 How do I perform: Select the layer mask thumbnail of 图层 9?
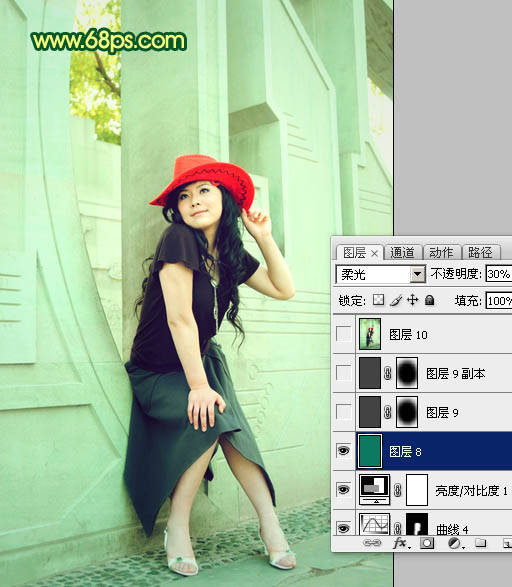pyautogui.click(x=407, y=412)
